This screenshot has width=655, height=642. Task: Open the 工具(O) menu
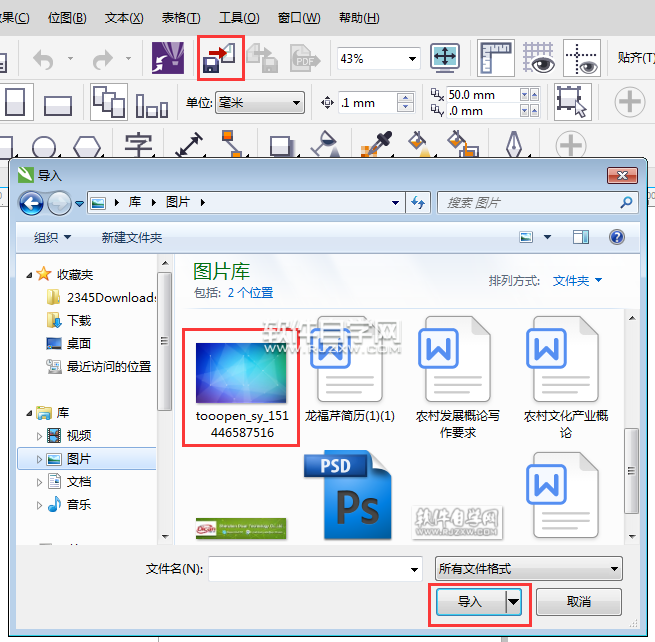(239, 18)
